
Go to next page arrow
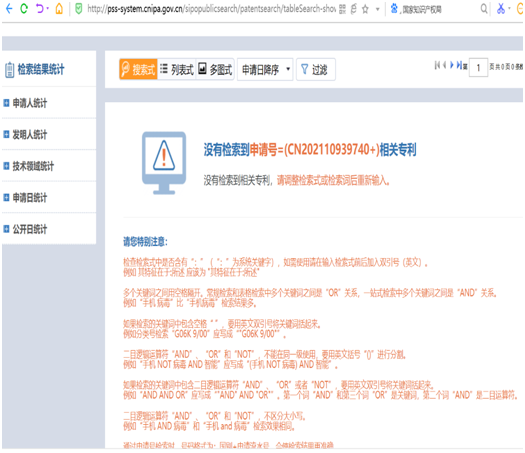(452, 65)
